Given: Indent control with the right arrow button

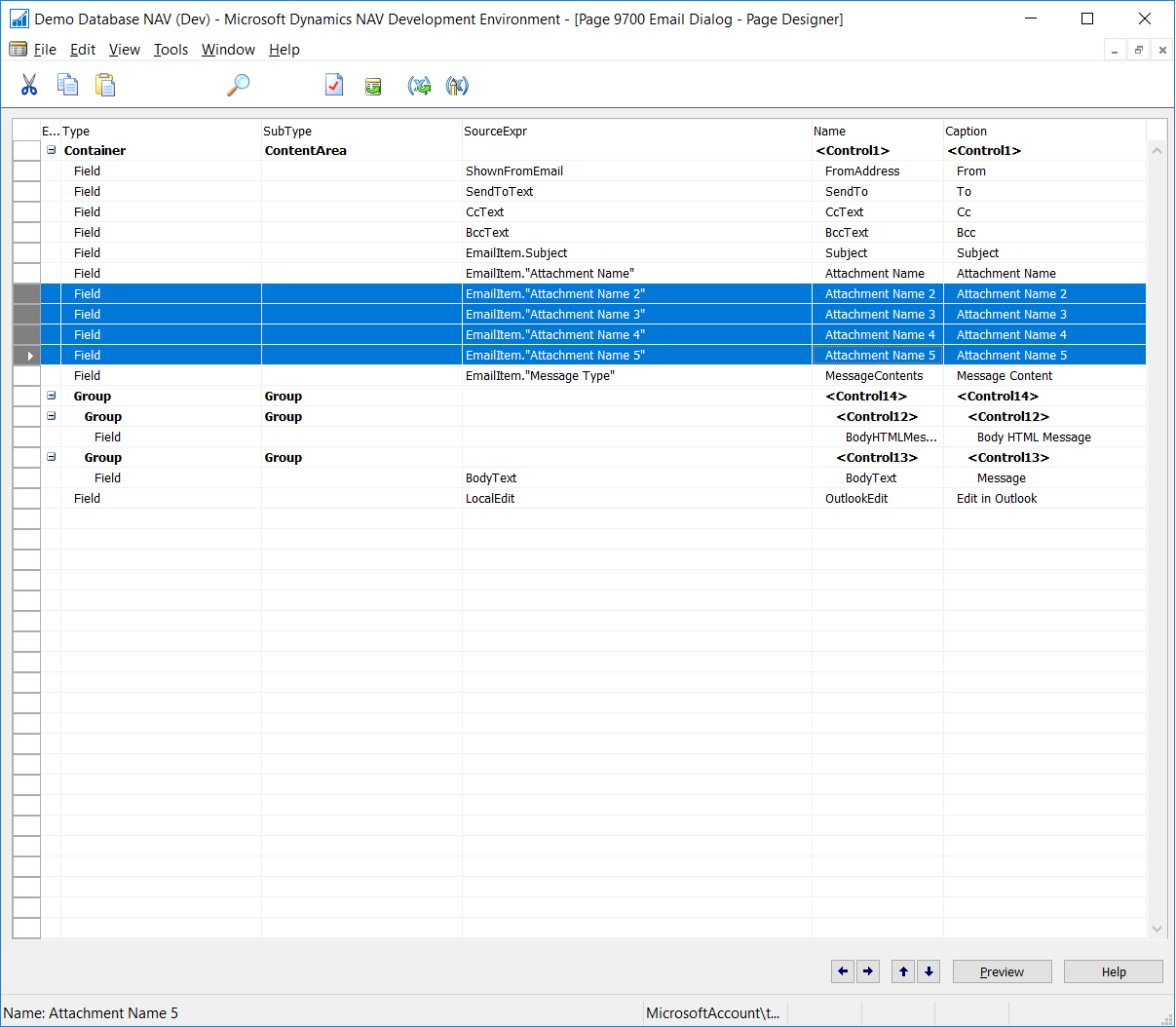Looking at the screenshot, I should coord(868,971).
